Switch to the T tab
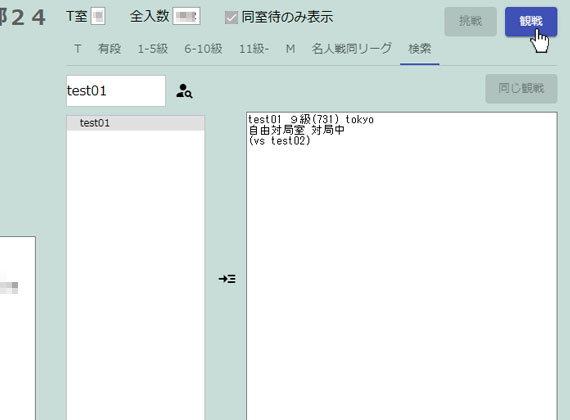570x420 pixels. (x=77, y=49)
